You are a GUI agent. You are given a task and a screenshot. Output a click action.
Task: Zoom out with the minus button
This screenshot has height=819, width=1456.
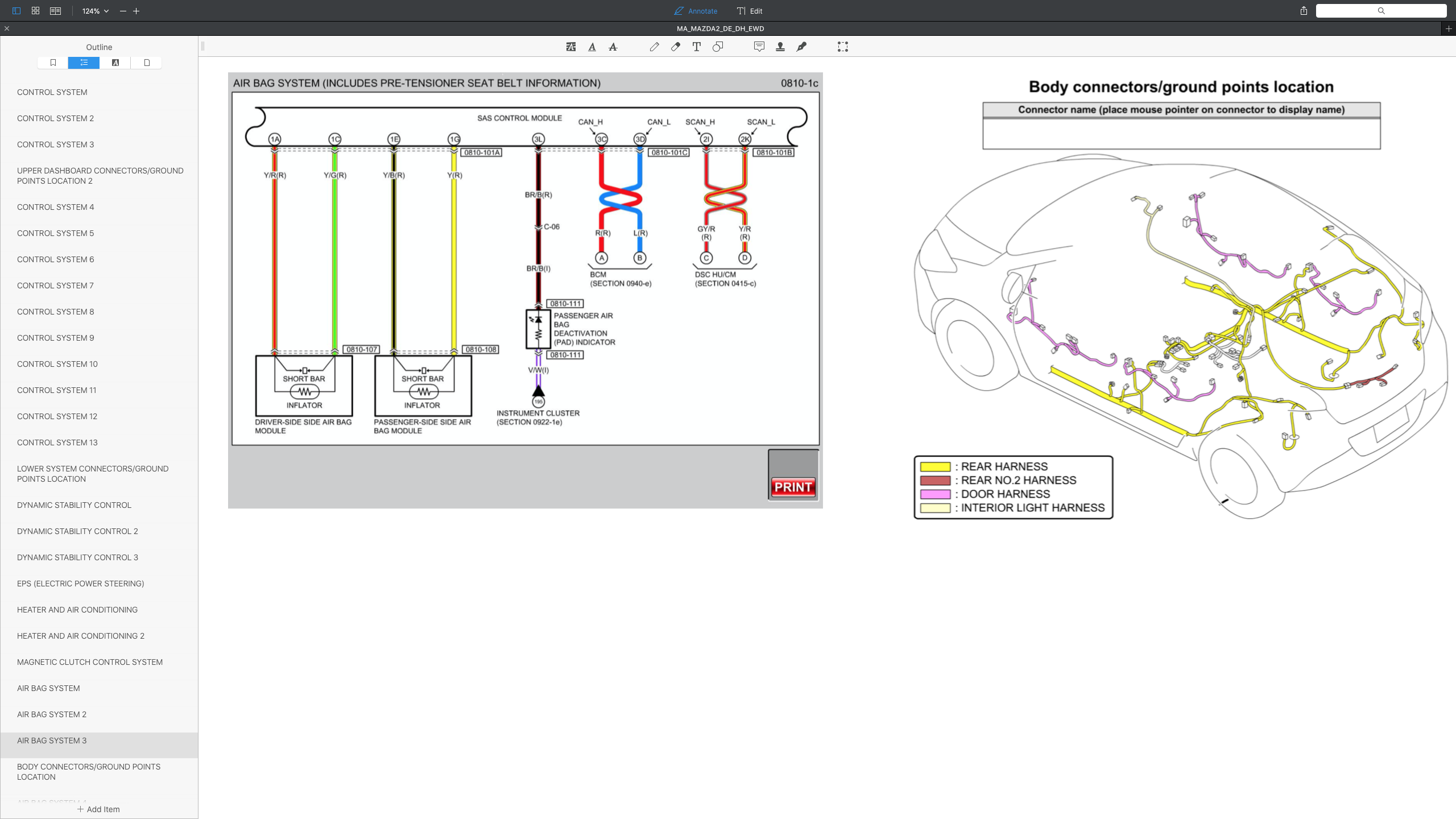(123, 11)
